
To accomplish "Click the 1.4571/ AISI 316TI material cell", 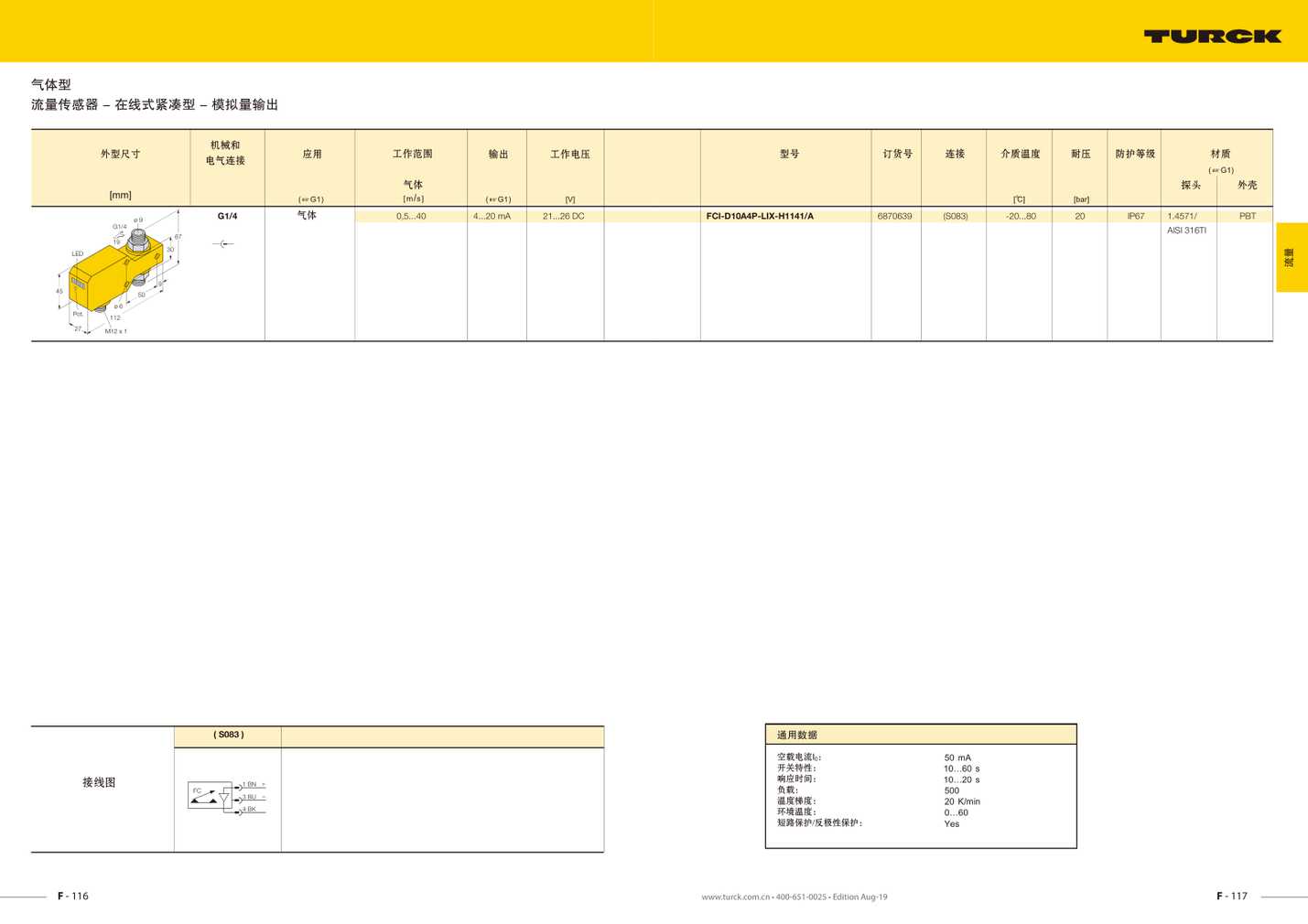I will coord(1186,223).
